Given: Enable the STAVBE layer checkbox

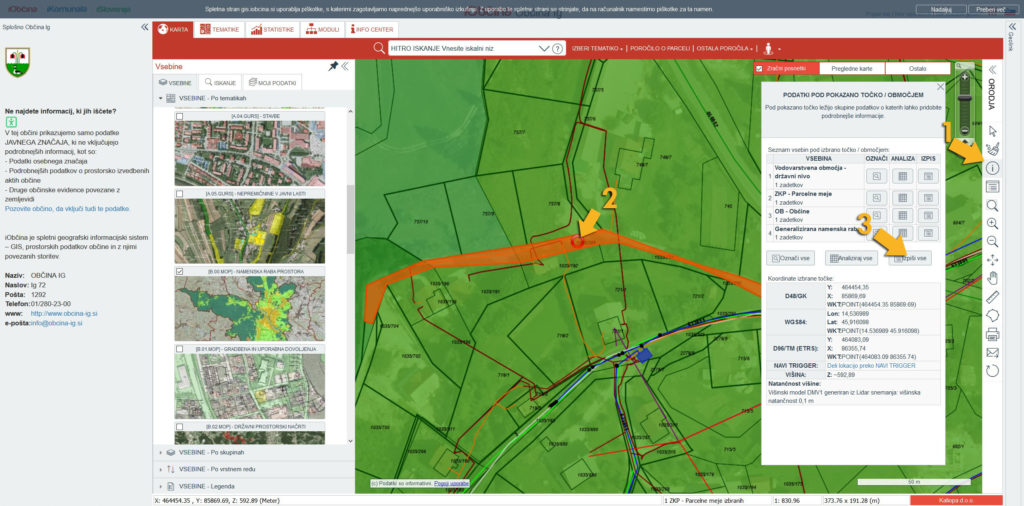Looking at the screenshot, I should tap(179, 117).
